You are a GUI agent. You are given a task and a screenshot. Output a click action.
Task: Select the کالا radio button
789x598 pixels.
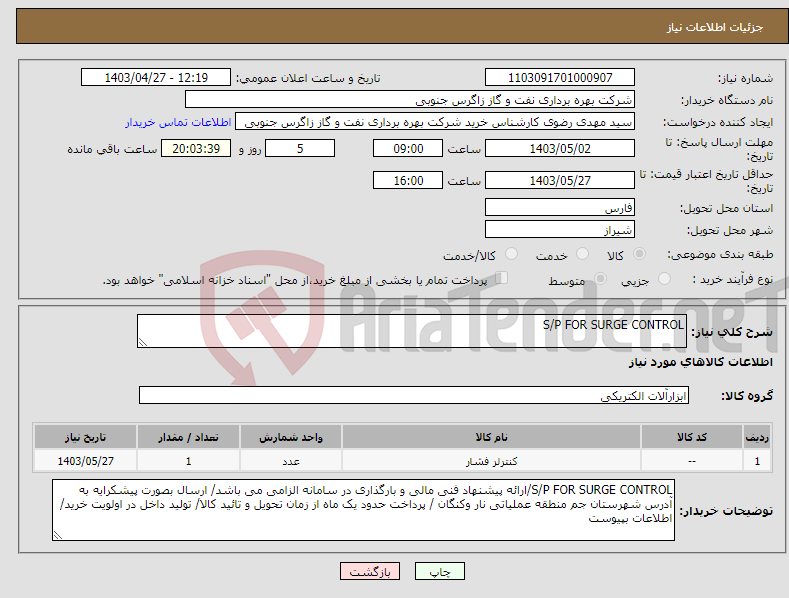point(639,254)
